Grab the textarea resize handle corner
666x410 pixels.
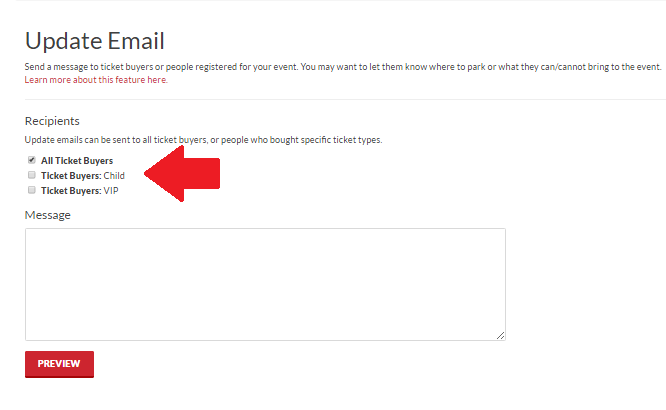500,336
